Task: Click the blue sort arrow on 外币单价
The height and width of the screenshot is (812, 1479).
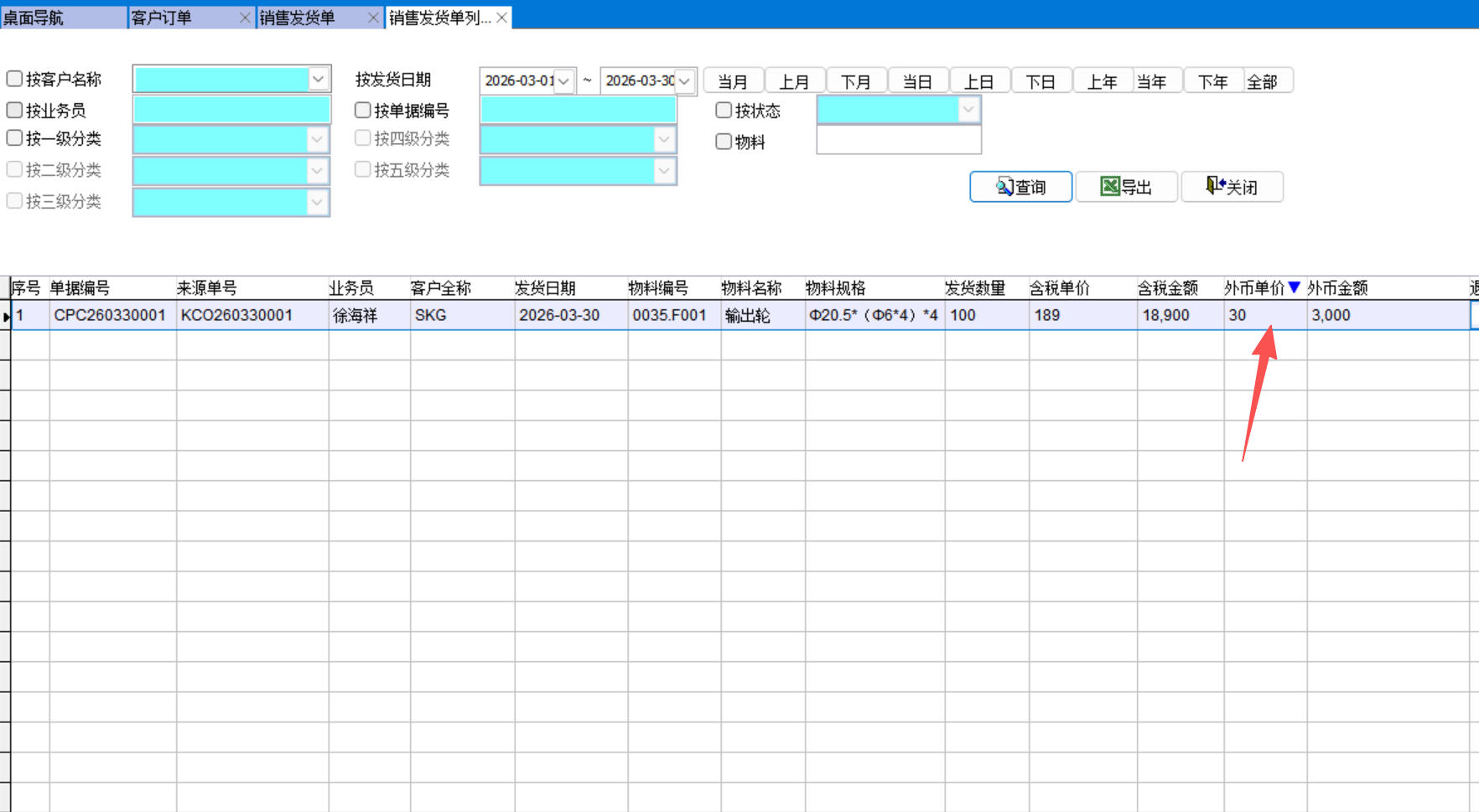Action: pos(1294,287)
